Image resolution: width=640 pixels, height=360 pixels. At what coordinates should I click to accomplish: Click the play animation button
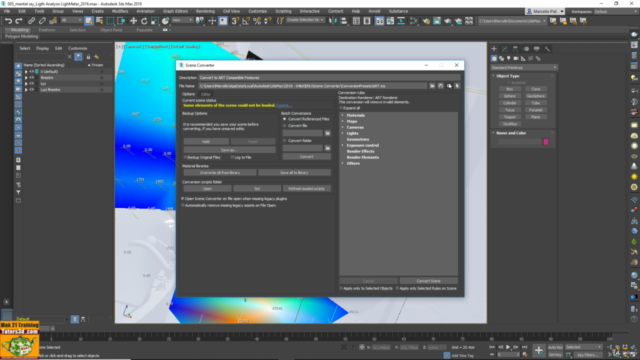(x=508, y=347)
